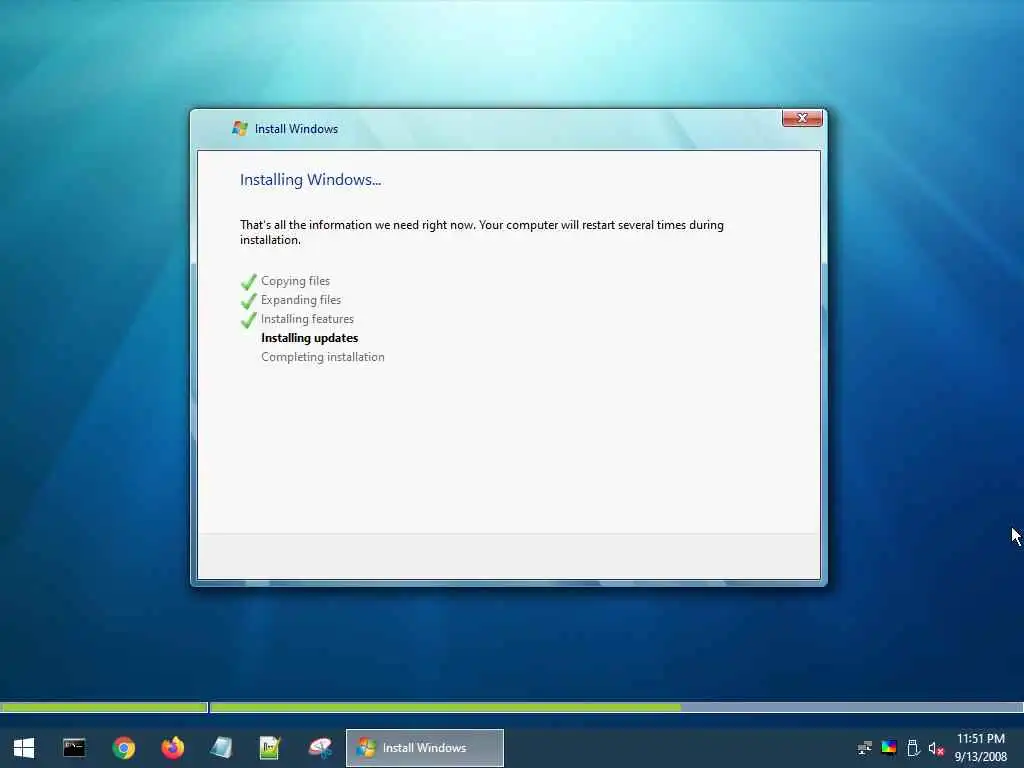The image size is (1024, 768).
Task: Click the short left green progress bar
Action: pyautogui.click(x=104, y=707)
